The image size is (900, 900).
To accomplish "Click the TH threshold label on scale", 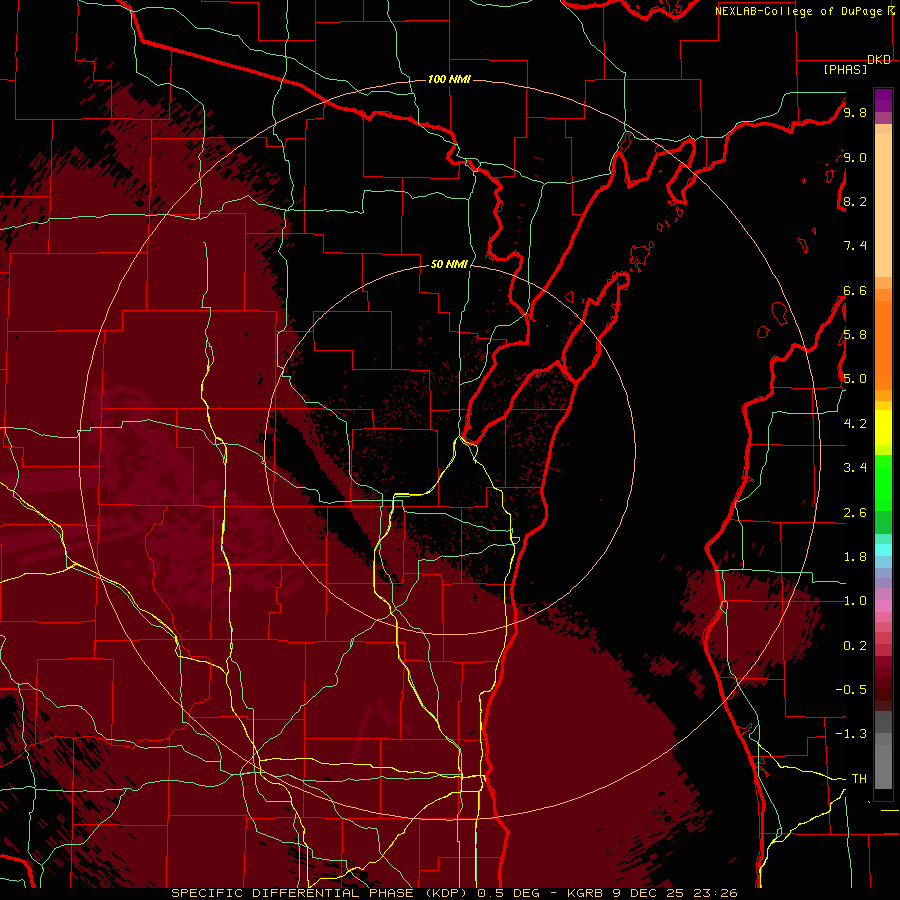I will point(859,779).
